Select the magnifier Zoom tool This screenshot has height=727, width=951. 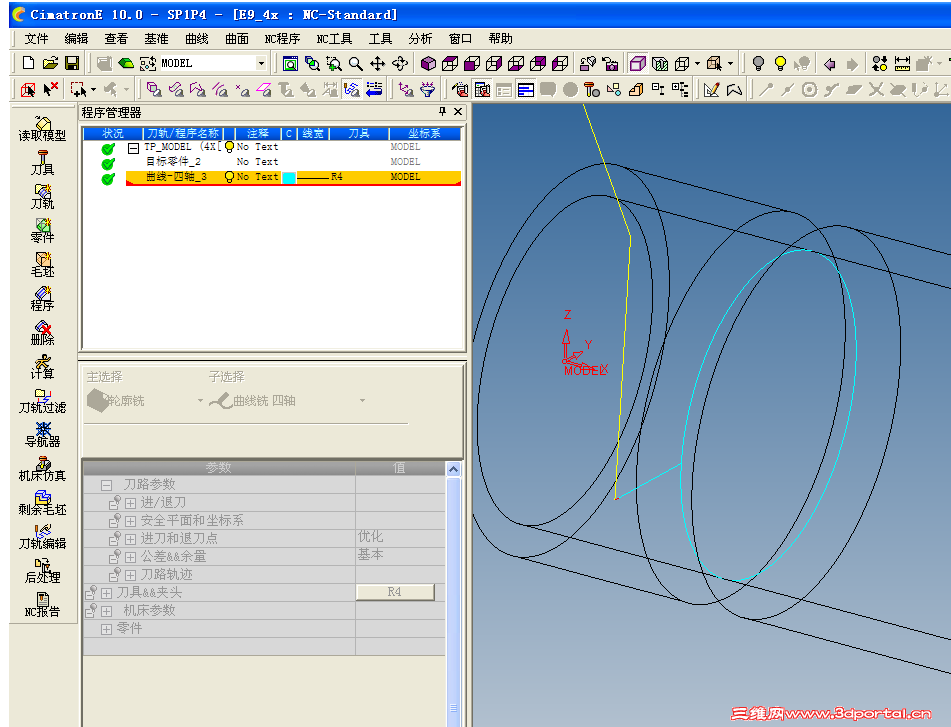click(356, 63)
